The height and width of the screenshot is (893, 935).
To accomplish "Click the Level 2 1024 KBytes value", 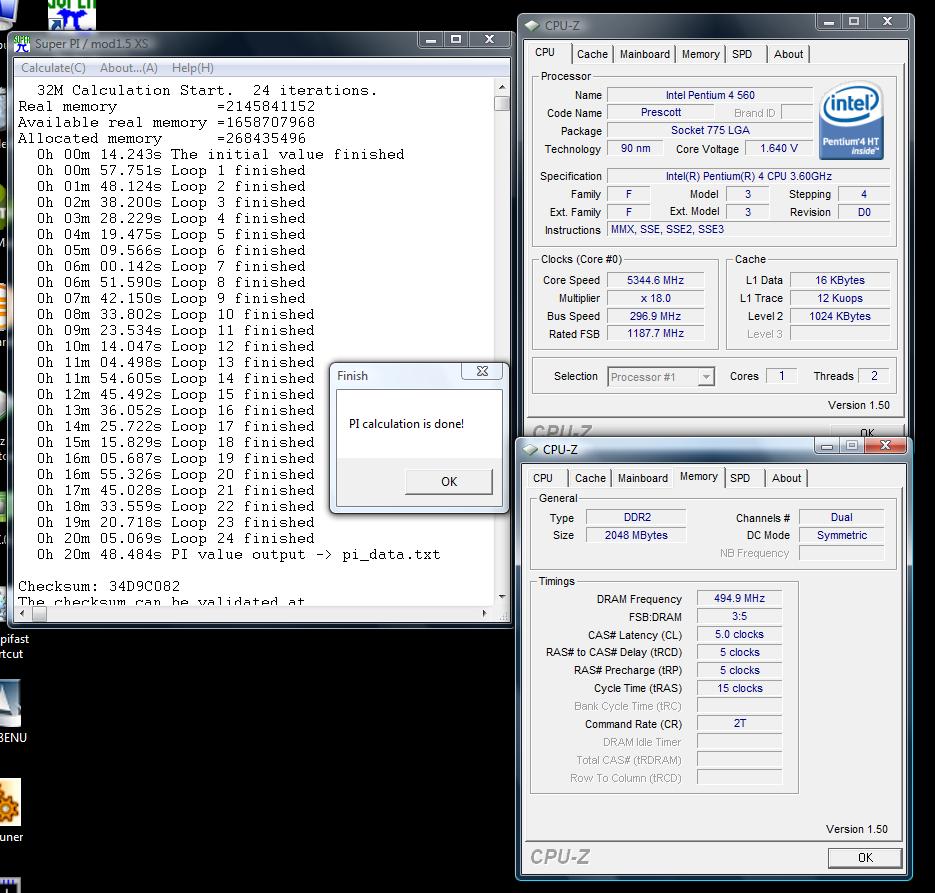I will [840, 316].
